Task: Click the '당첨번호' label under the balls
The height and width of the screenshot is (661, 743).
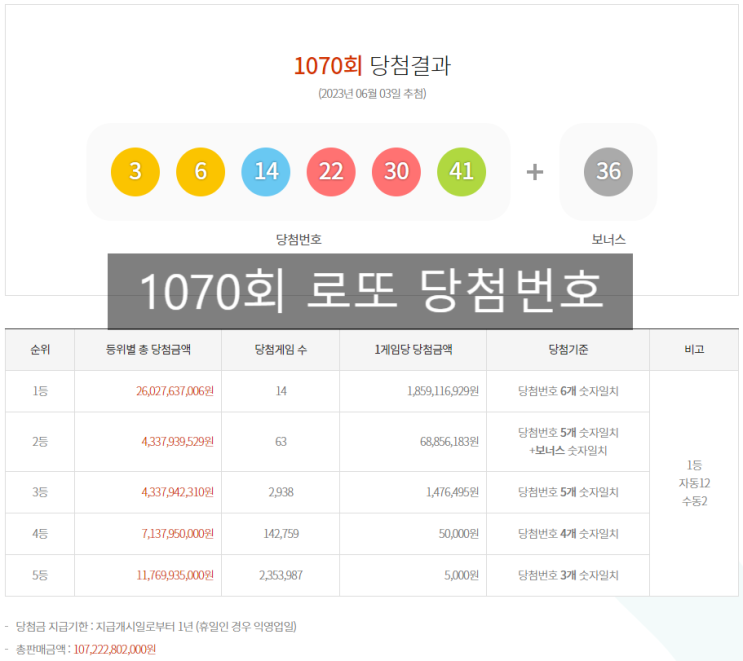Action: [299, 239]
